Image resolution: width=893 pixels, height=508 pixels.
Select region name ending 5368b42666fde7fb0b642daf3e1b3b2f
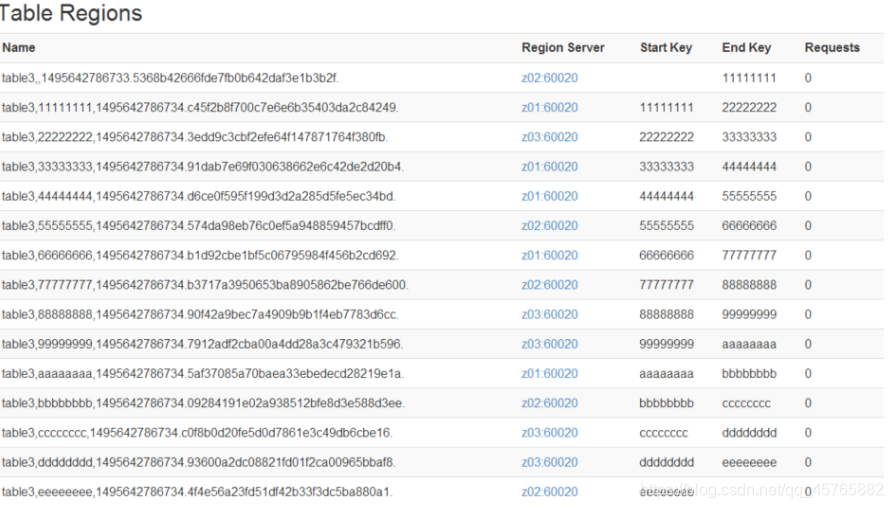coord(170,78)
